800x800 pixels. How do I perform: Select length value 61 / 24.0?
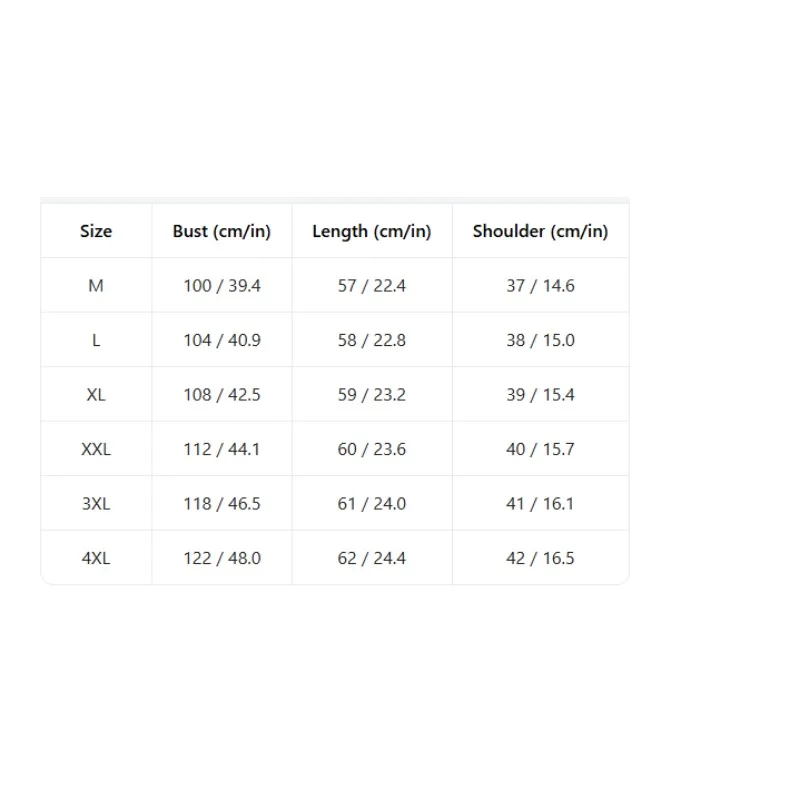pos(372,504)
